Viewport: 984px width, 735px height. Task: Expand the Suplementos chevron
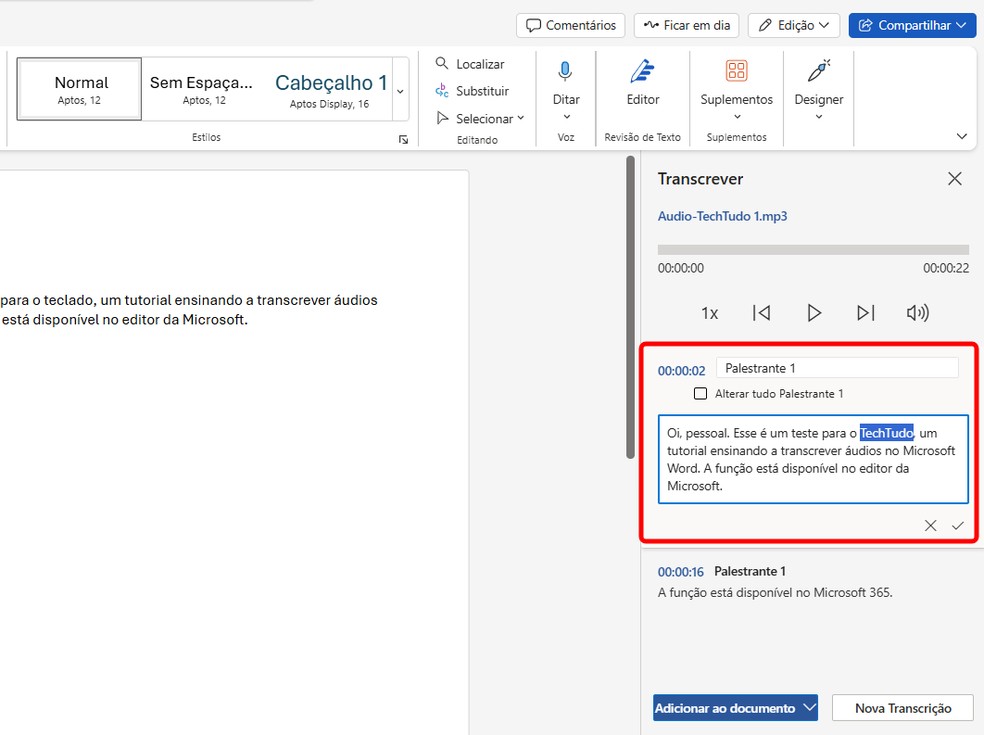point(737,117)
